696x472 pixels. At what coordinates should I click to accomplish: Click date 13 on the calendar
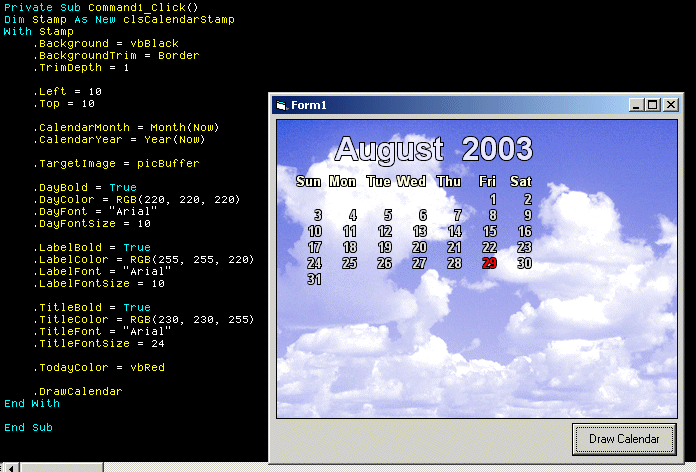coord(420,231)
